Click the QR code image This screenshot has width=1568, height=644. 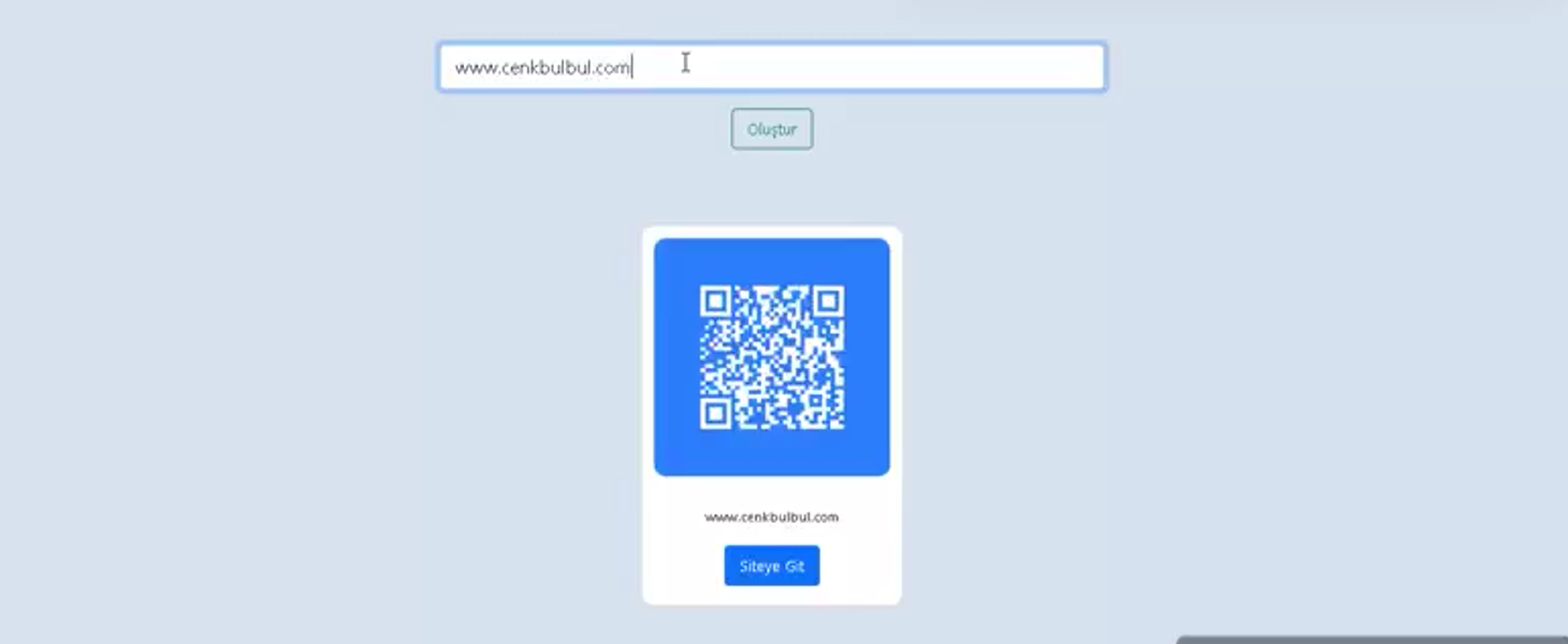[771, 357]
